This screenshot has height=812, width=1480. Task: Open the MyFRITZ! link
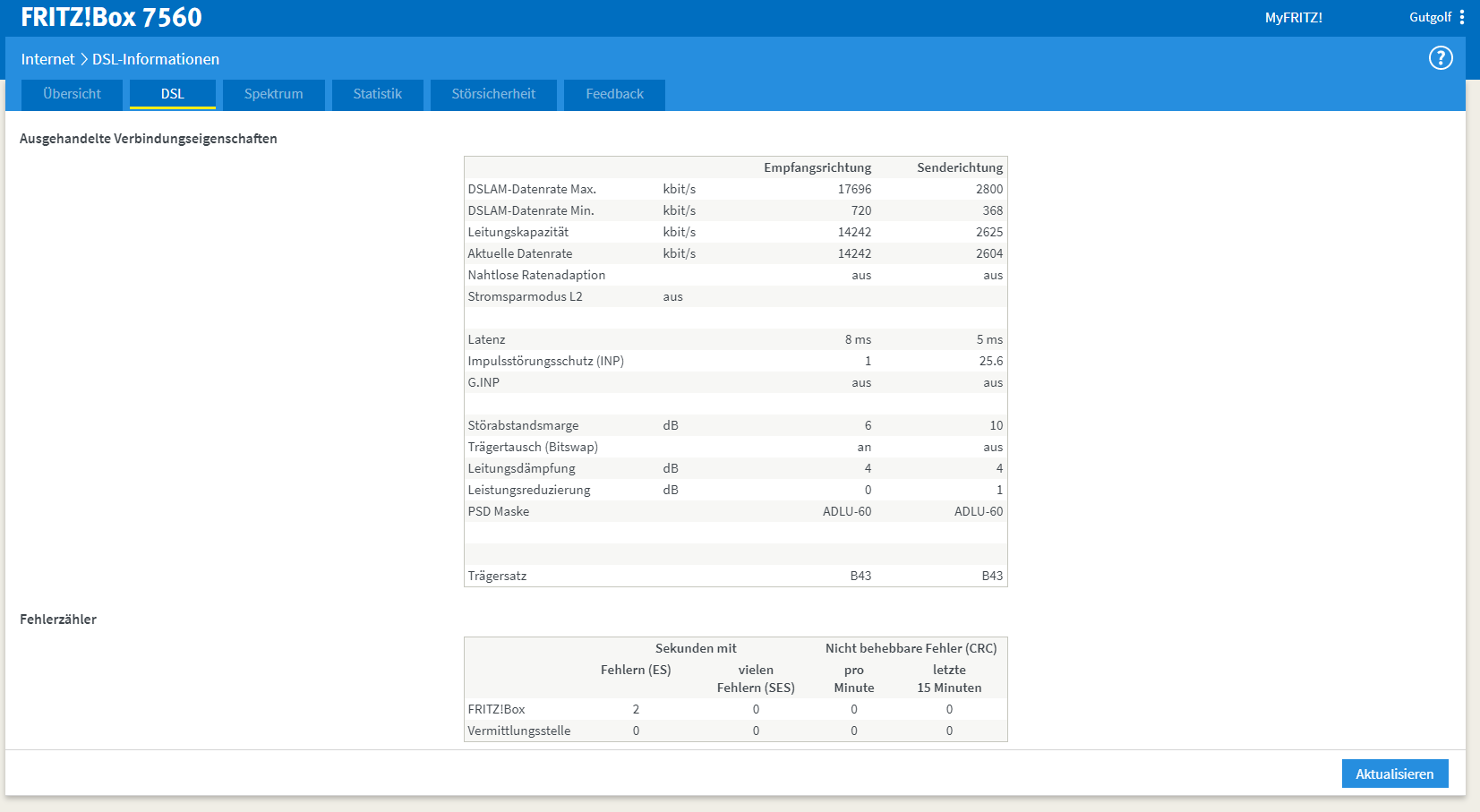(x=1293, y=17)
